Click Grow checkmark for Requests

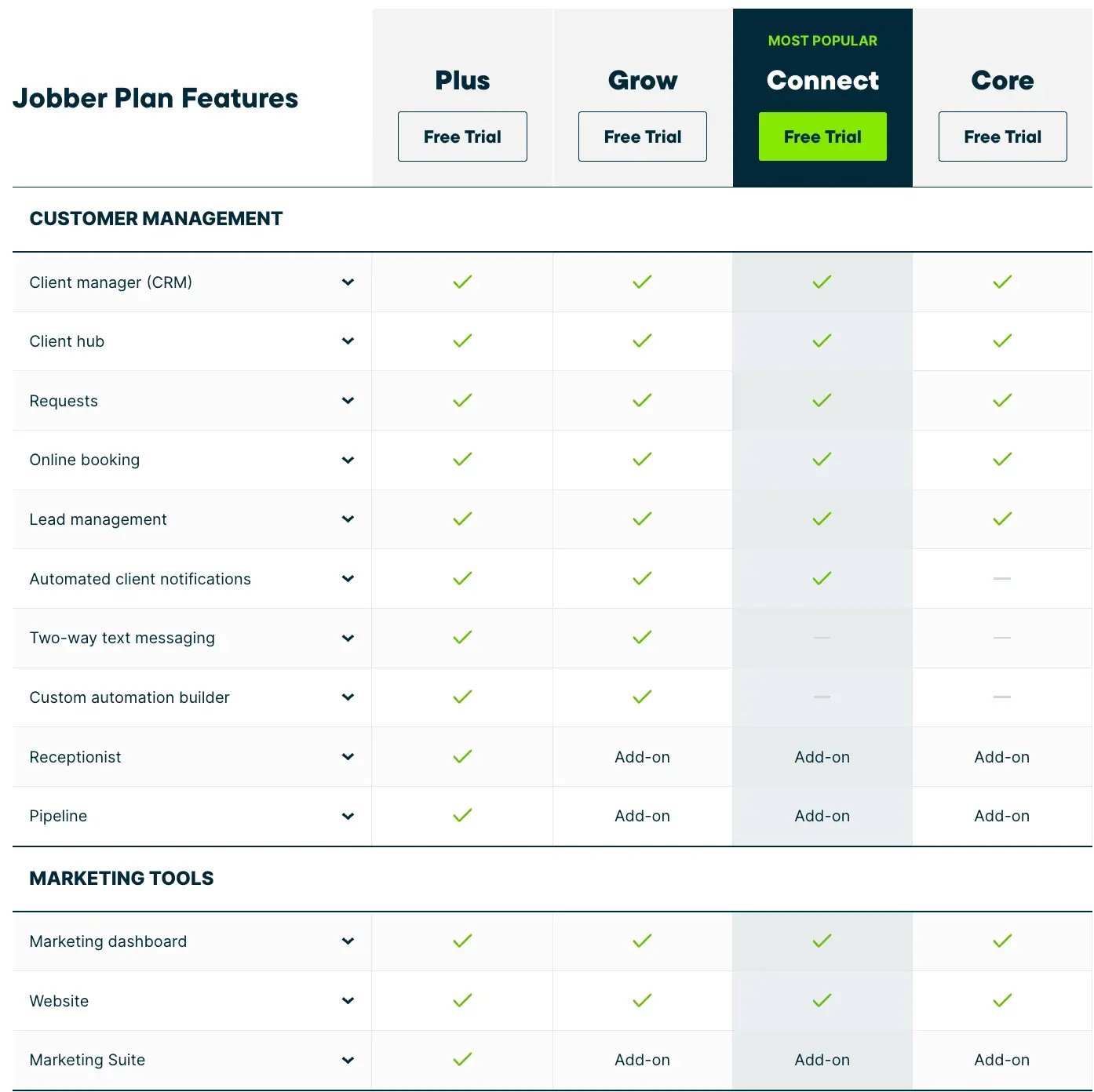pyautogui.click(x=642, y=400)
